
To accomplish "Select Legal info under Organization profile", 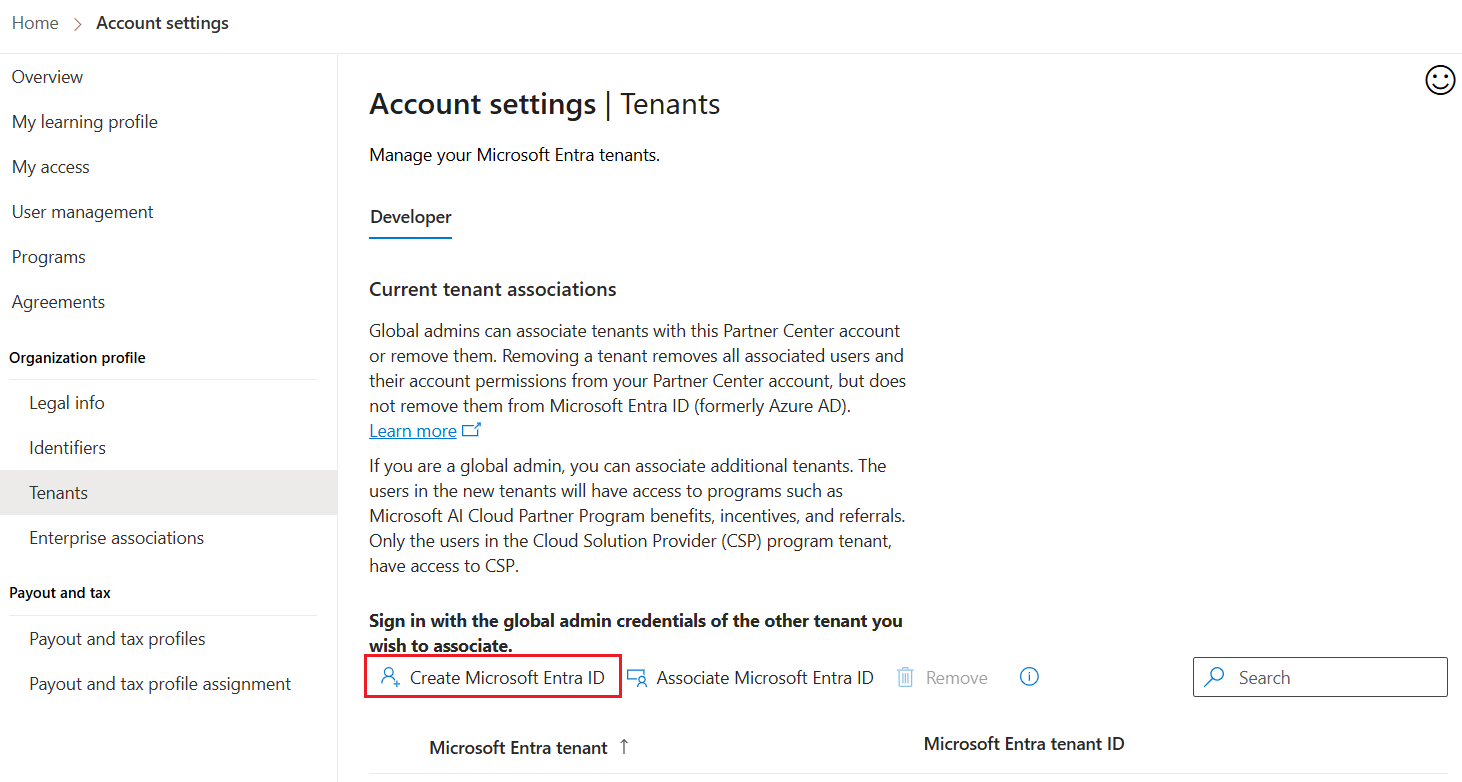I will click(x=67, y=402).
